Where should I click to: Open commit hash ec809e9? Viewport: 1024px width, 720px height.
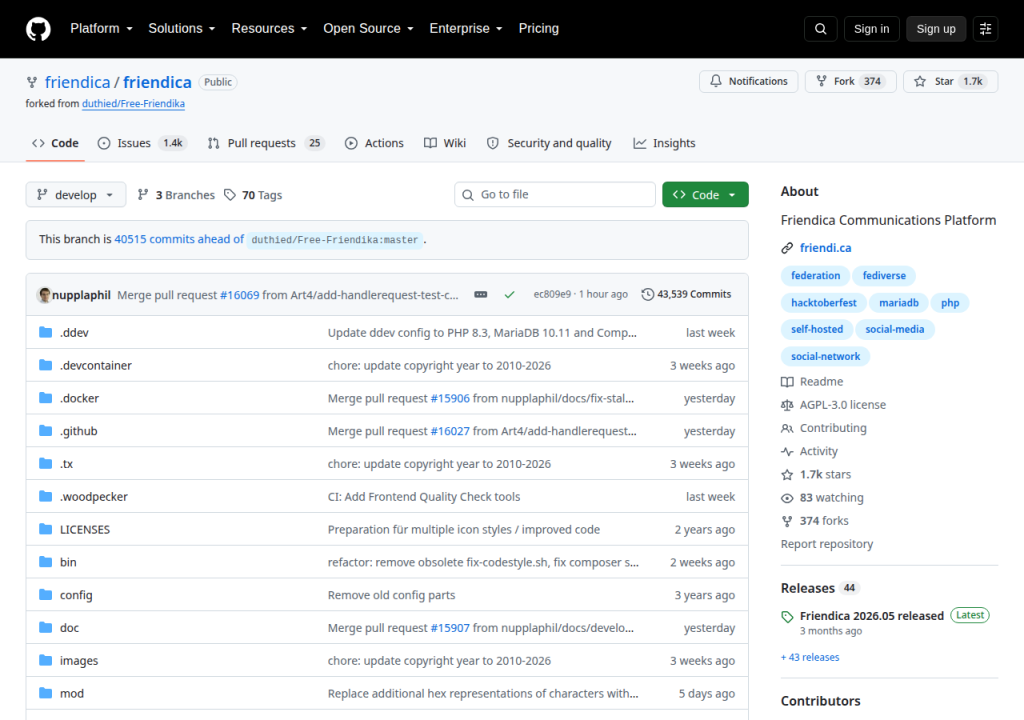(552, 294)
